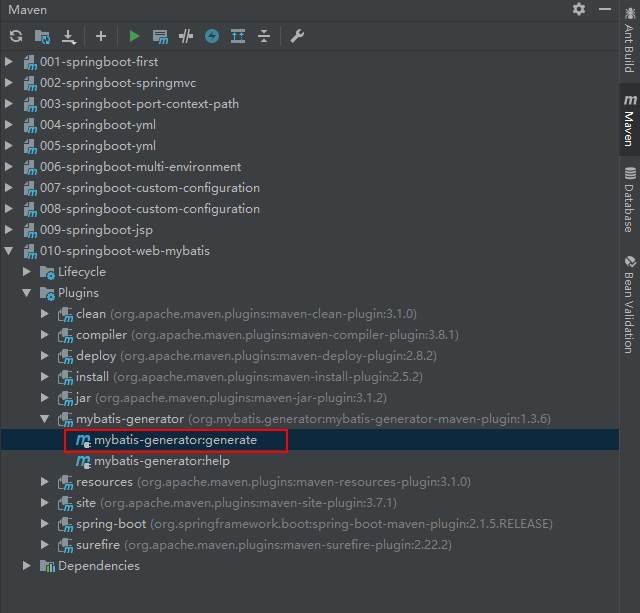Click mybatis-generator:generate goal icon

click(83, 440)
